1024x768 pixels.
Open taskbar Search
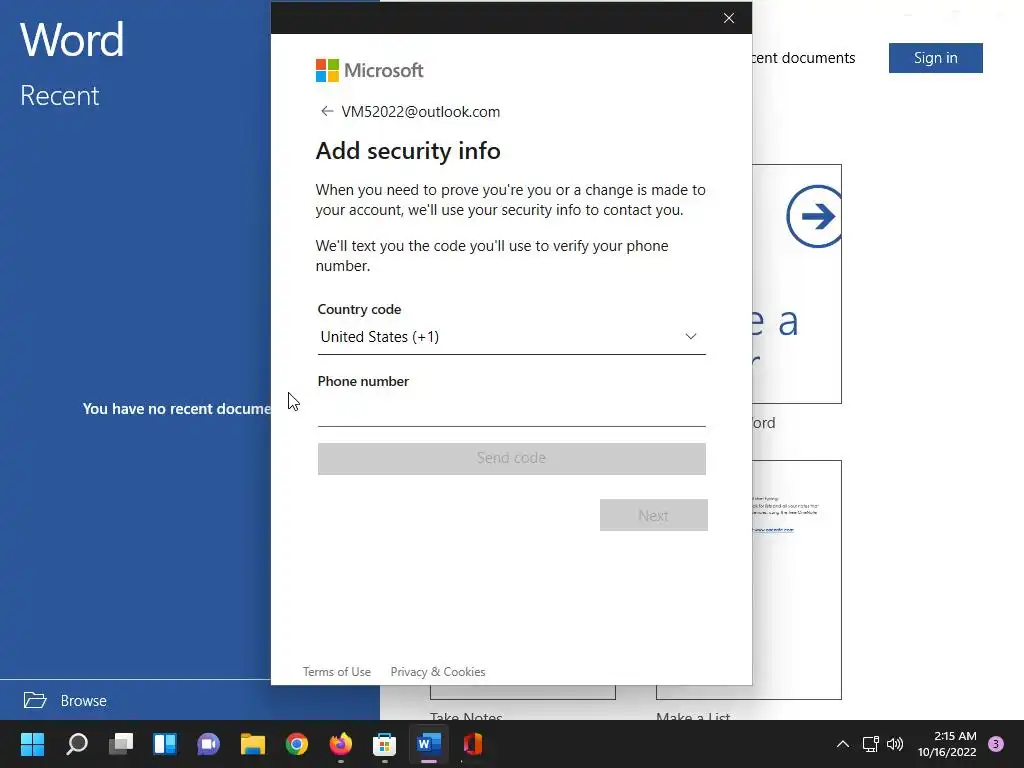[76, 744]
